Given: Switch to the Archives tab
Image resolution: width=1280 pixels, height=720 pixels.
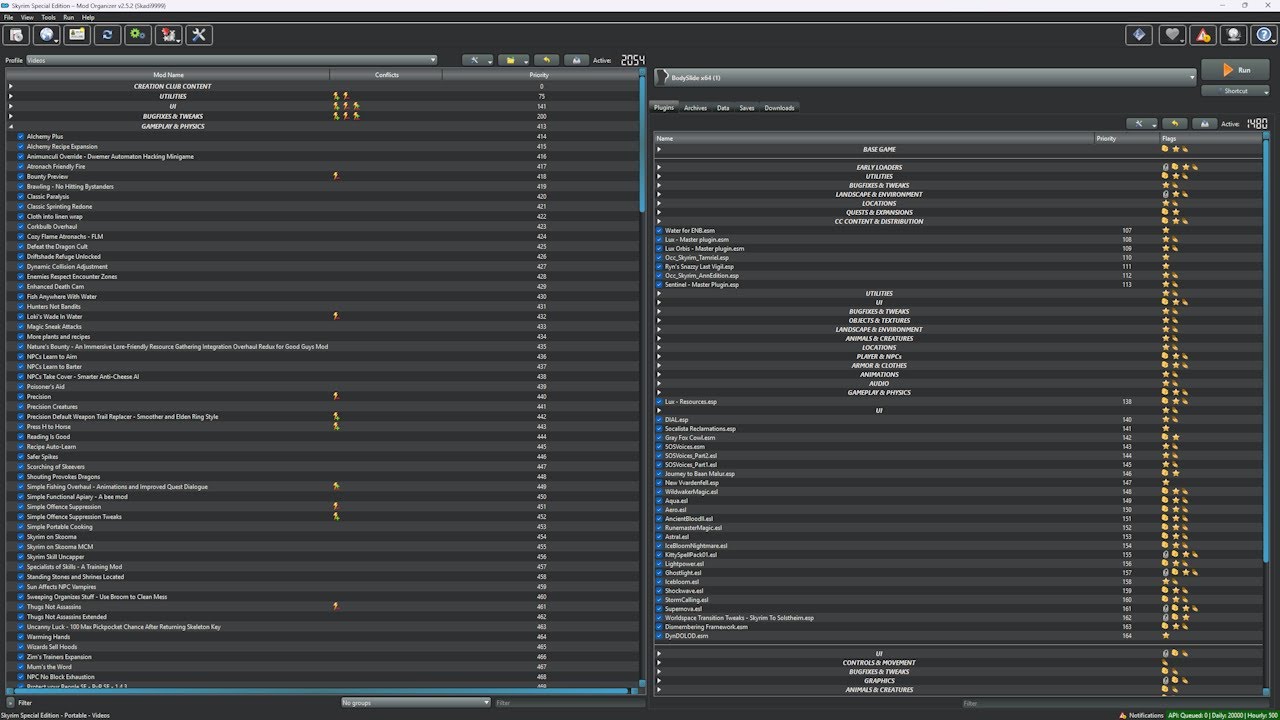Looking at the screenshot, I should point(695,108).
